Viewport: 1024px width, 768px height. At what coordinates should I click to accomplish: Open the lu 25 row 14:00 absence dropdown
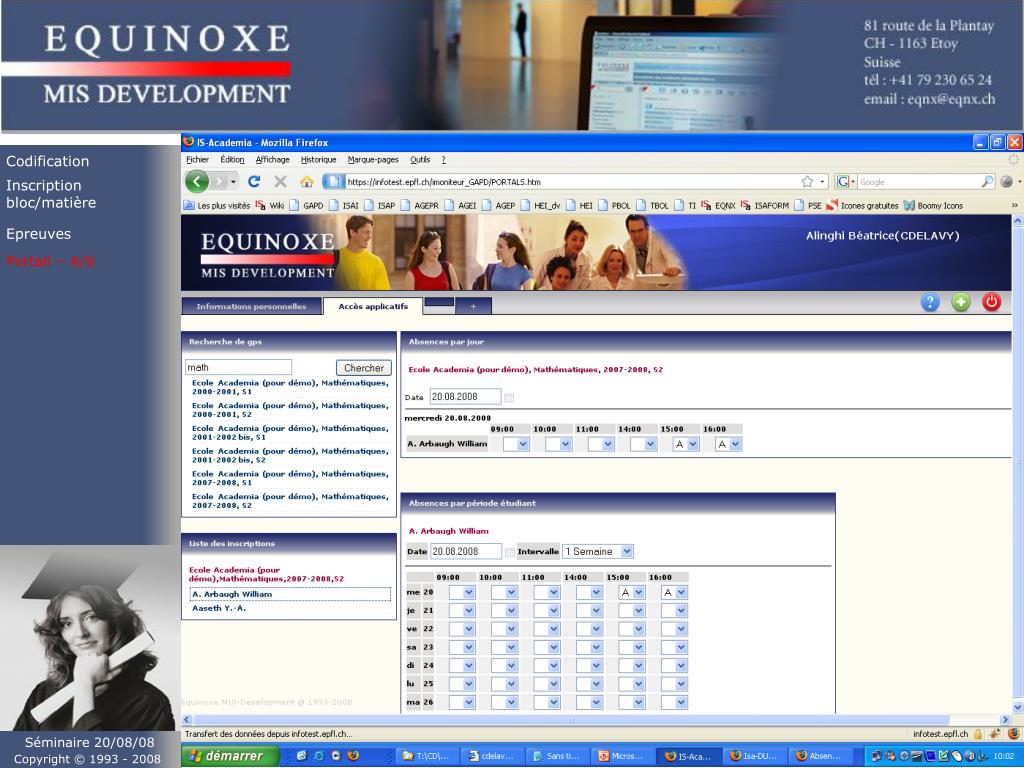[590, 684]
